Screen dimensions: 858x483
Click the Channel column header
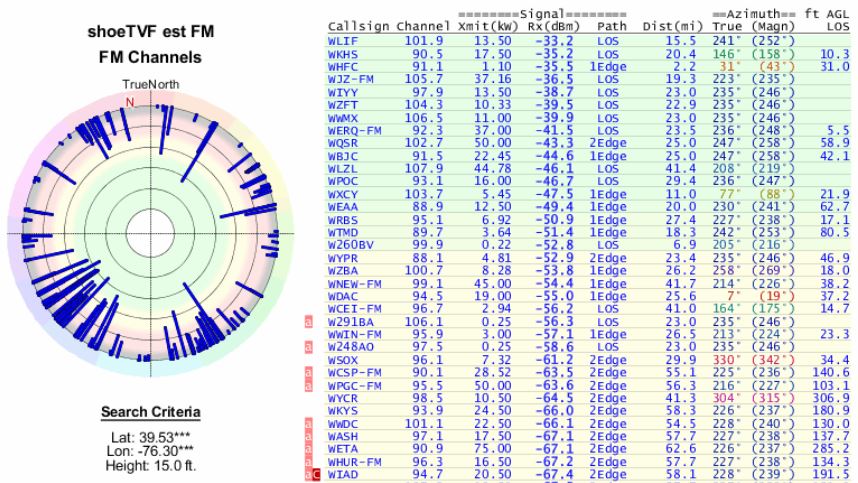[422, 25]
